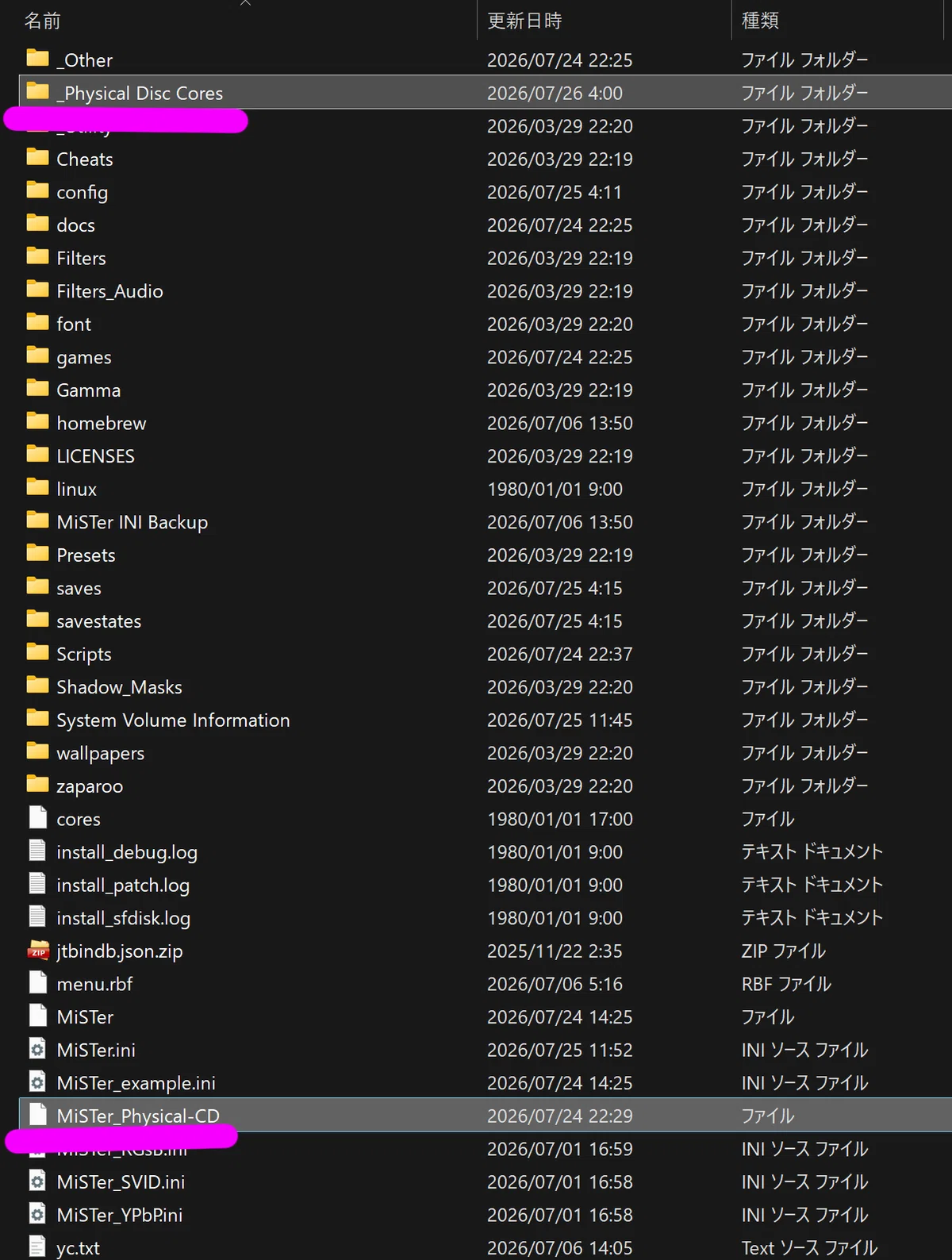Click the 2026/07/06 5:16 date cell
The width and height of the screenshot is (952, 1260).
555,984
